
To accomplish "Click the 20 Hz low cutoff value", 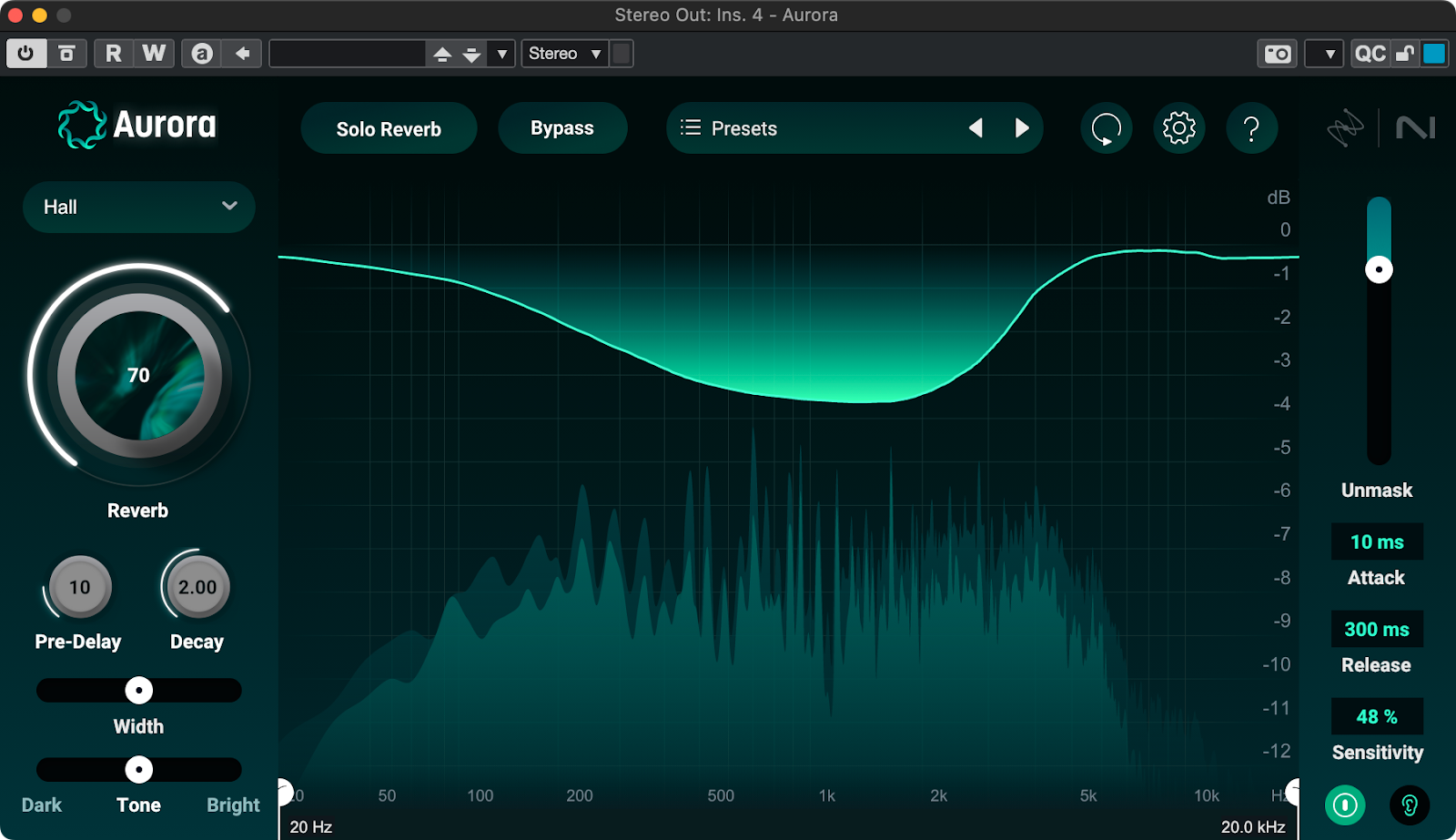I will [x=311, y=827].
